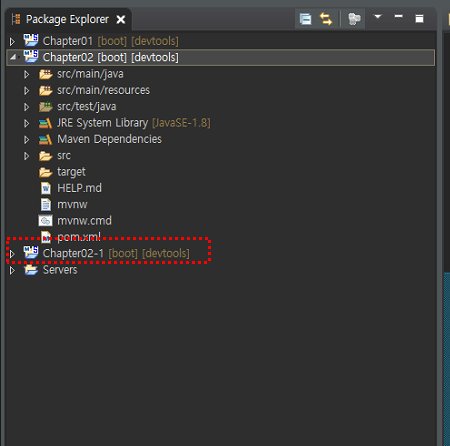Viewport: 450px width, 446px height.
Task: Expand Maven Dependencies node
Action: click(26, 140)
